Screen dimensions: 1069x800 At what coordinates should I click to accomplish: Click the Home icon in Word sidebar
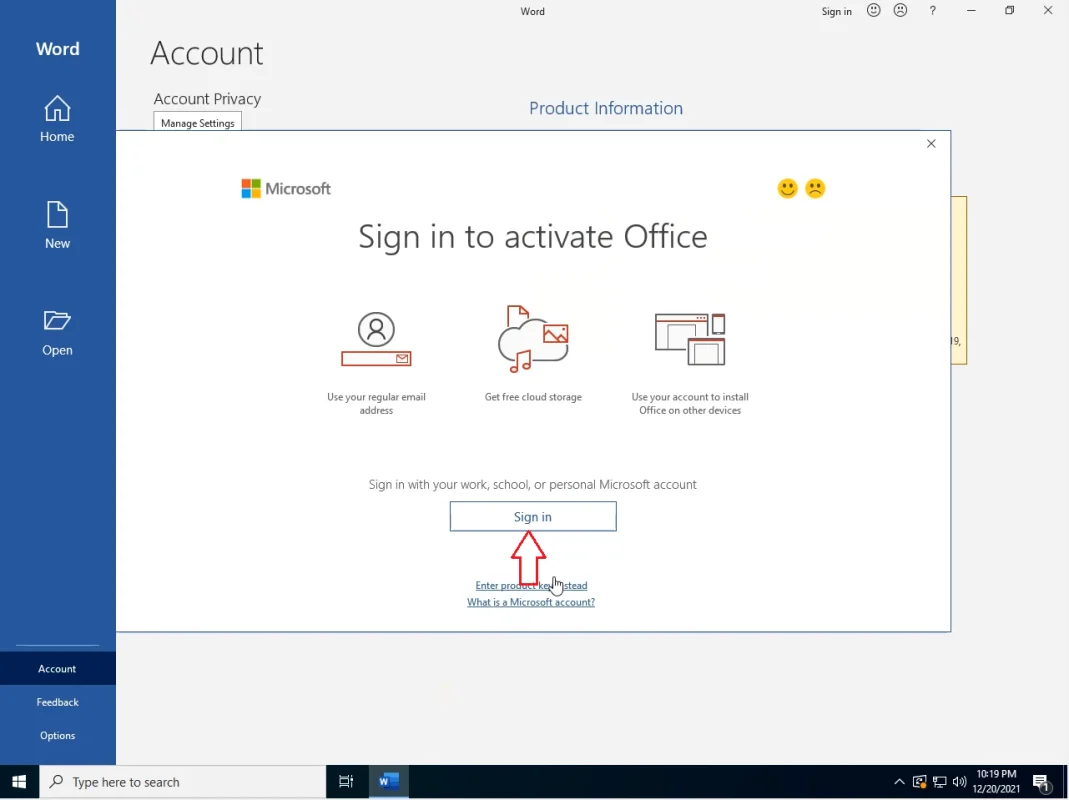coord(57,108)
